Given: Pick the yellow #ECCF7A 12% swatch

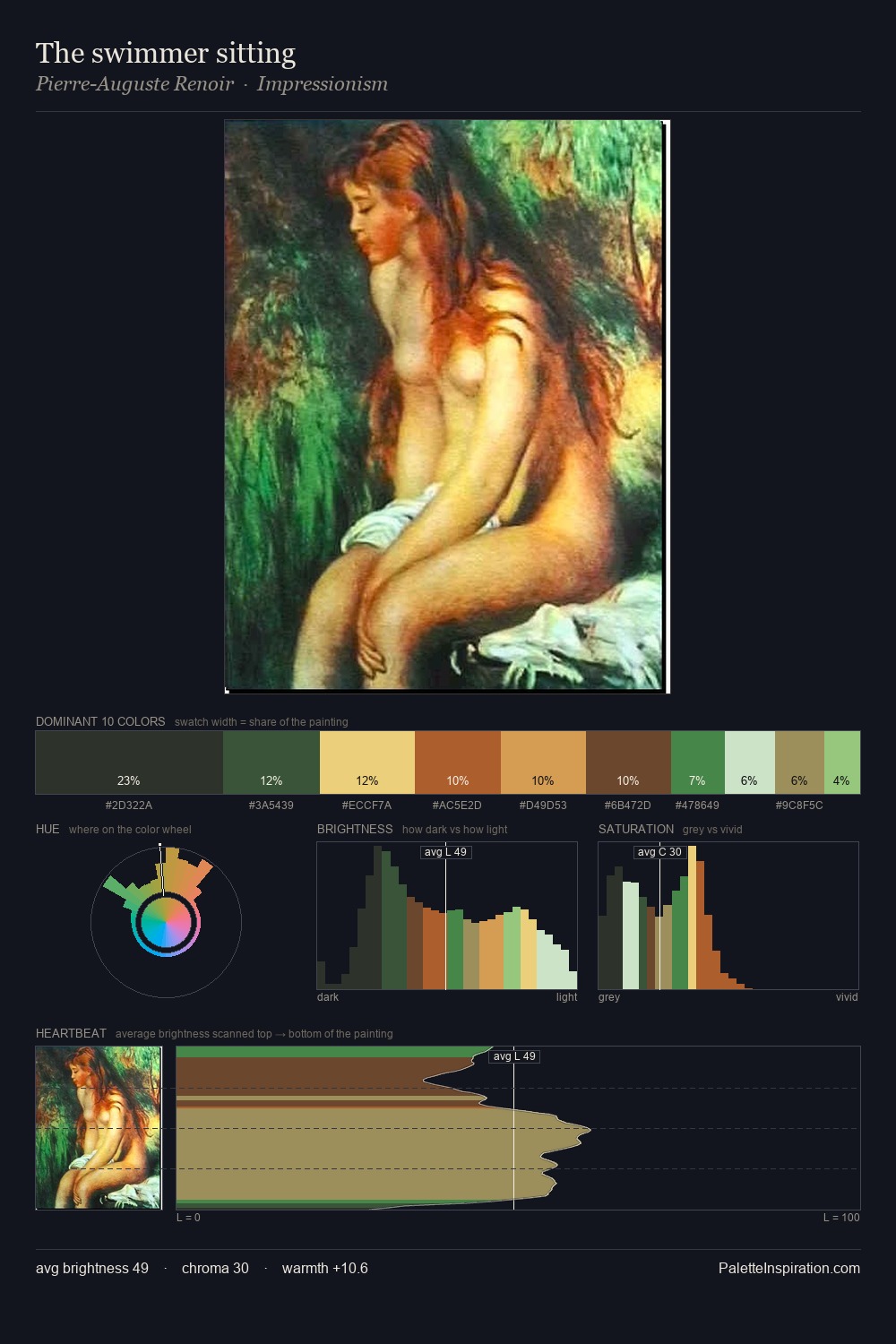Looking at the screenshot, I should click(367, 762).
